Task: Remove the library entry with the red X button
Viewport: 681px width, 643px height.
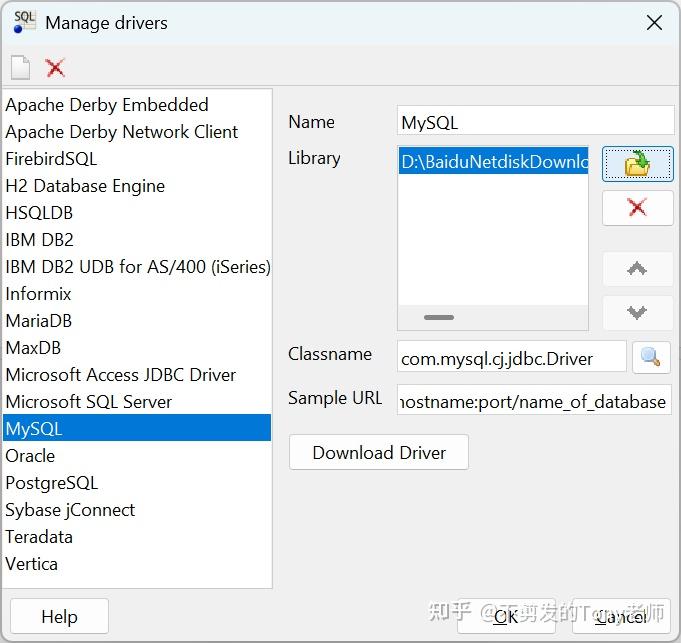Action: click(x=637, y=208)
